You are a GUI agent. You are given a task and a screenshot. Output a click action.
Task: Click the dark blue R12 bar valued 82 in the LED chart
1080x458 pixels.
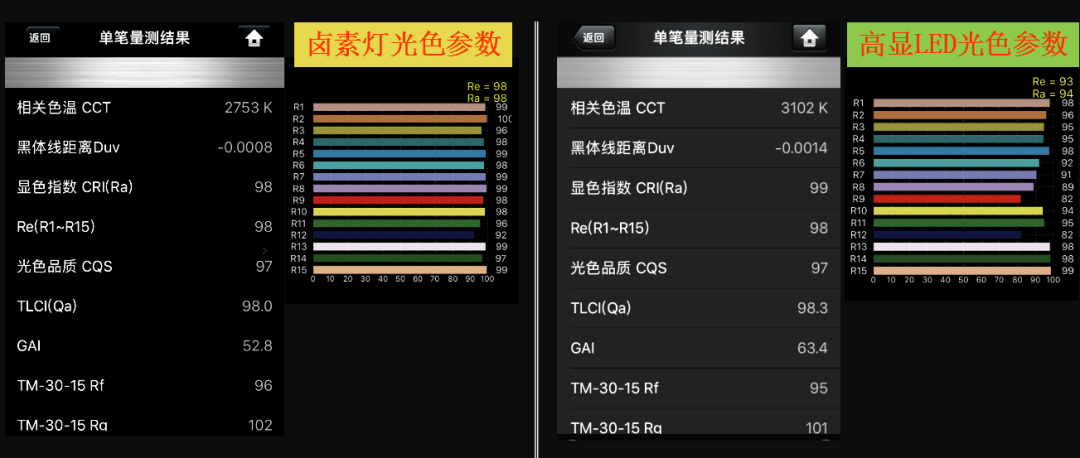948,234
